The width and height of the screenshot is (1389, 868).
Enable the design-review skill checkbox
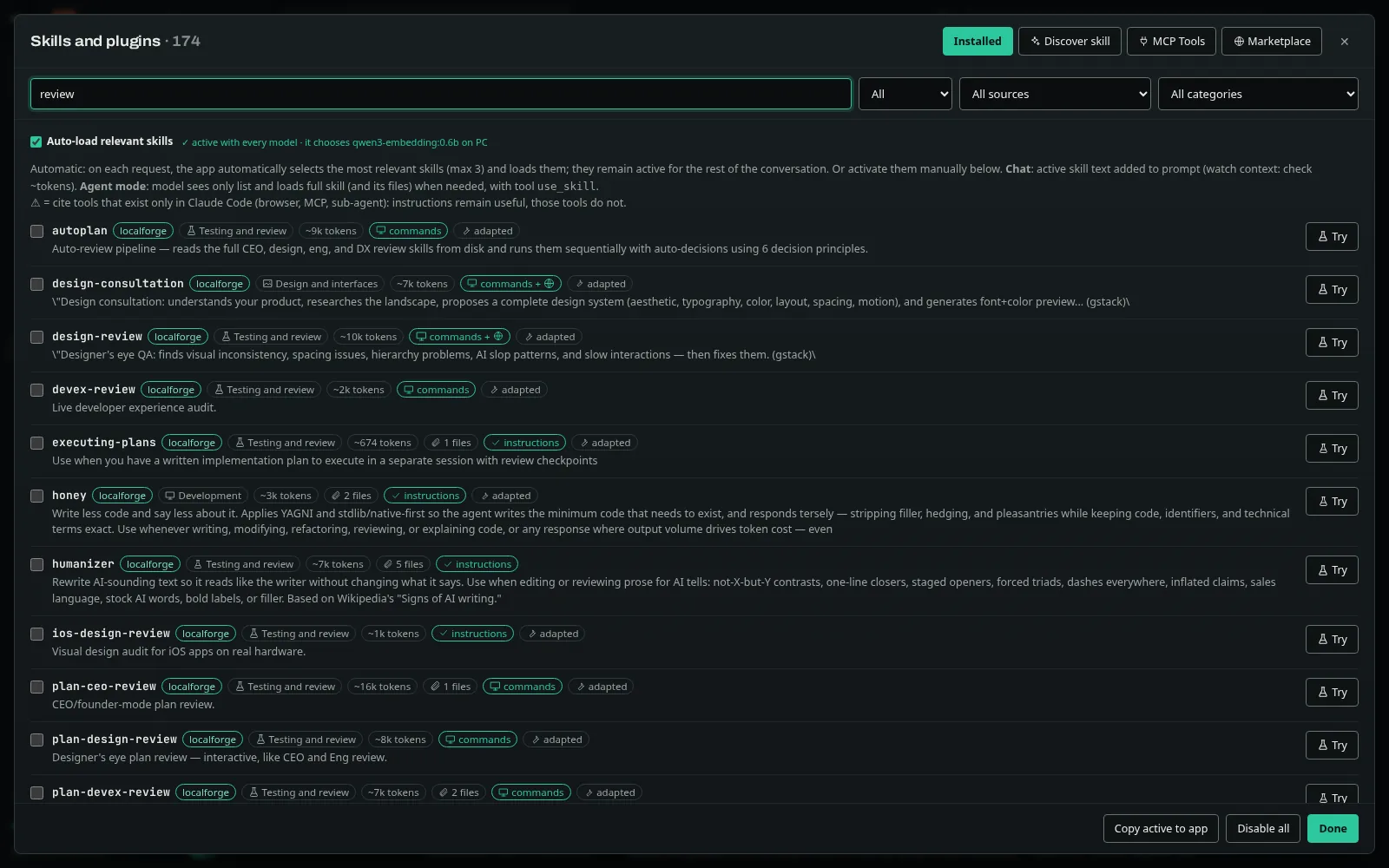[x=36, y=337]
